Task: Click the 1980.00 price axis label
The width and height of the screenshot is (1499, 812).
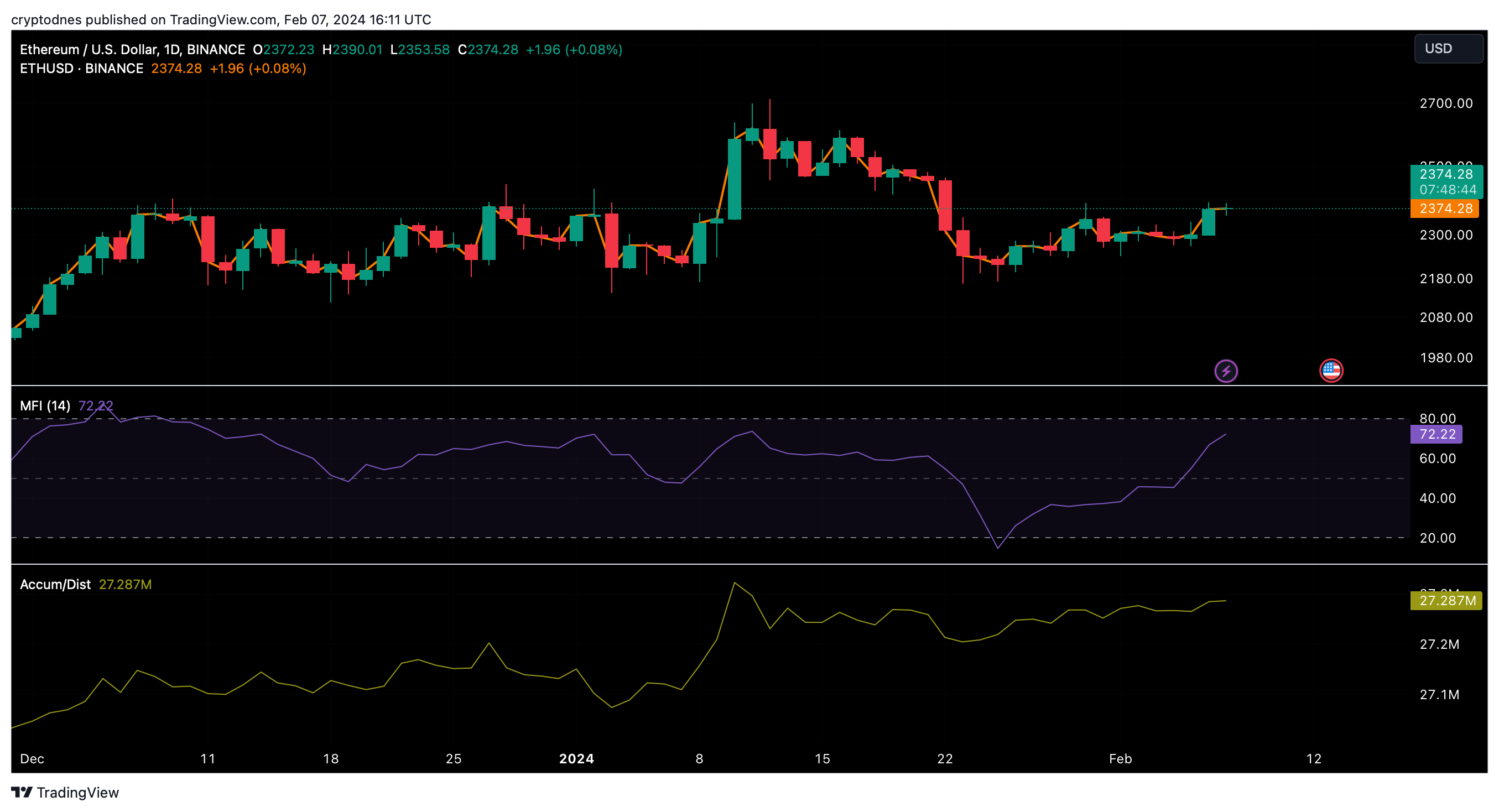Action: [x=1446, y=358]
